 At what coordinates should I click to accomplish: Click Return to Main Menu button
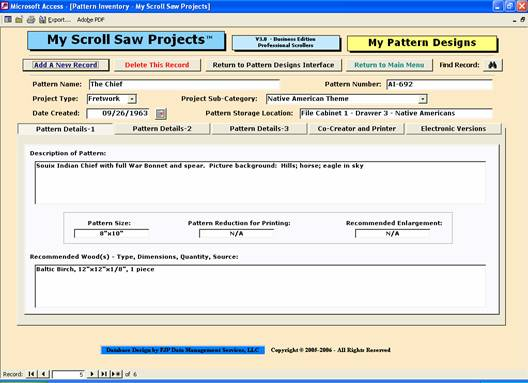click(389, 65)
